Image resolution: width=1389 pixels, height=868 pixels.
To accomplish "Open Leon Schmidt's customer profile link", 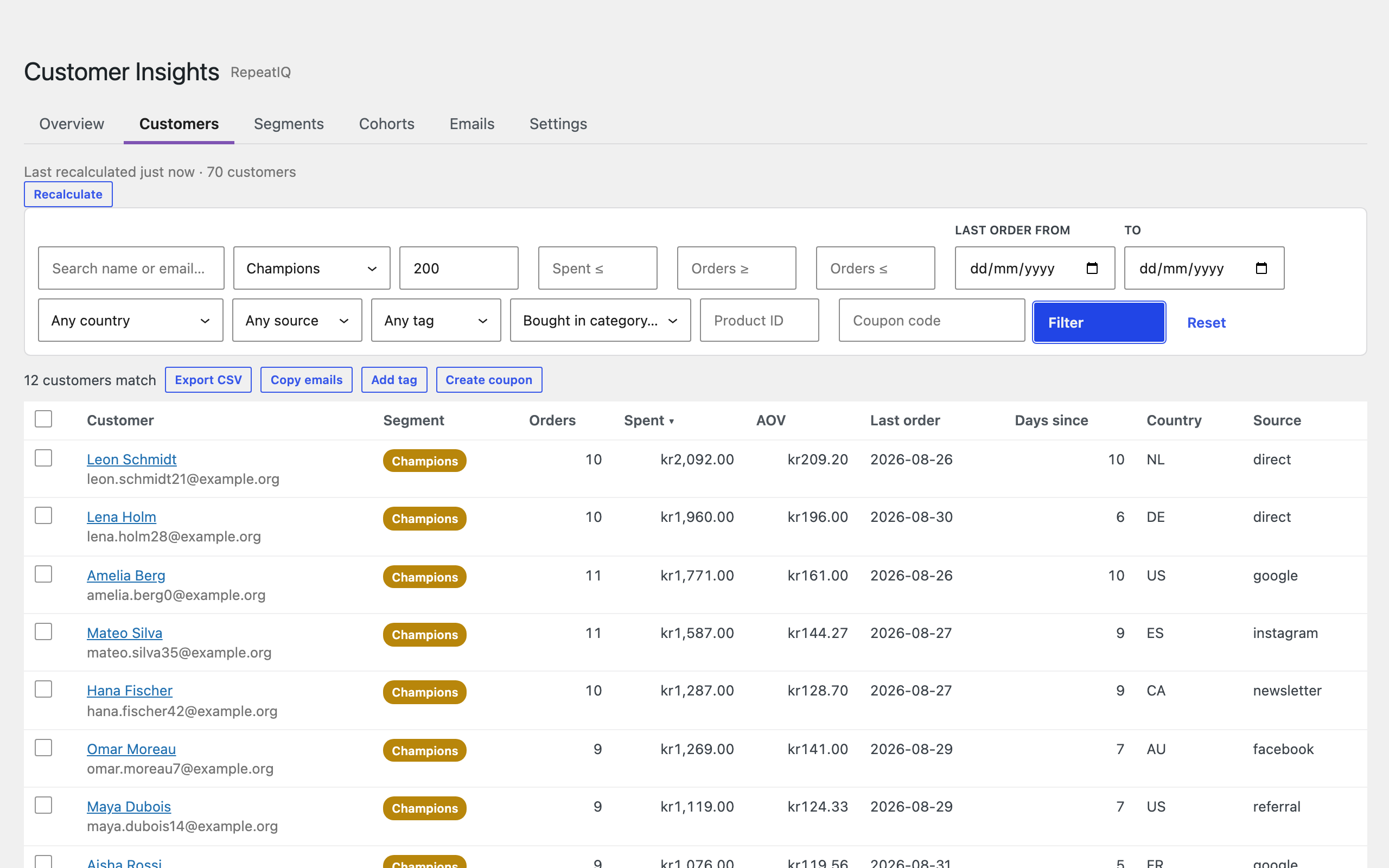I will [x=131, y=459].
